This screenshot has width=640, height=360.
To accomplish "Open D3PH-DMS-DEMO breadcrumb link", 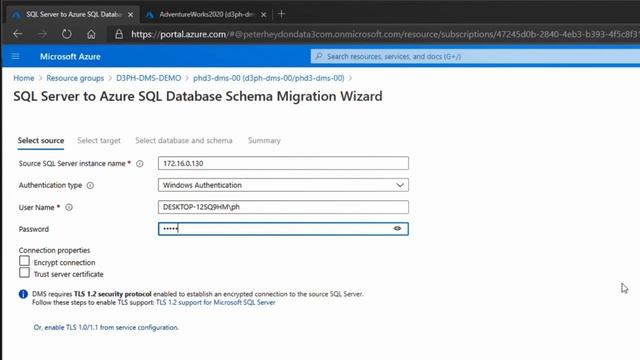I will pos(149,78).
